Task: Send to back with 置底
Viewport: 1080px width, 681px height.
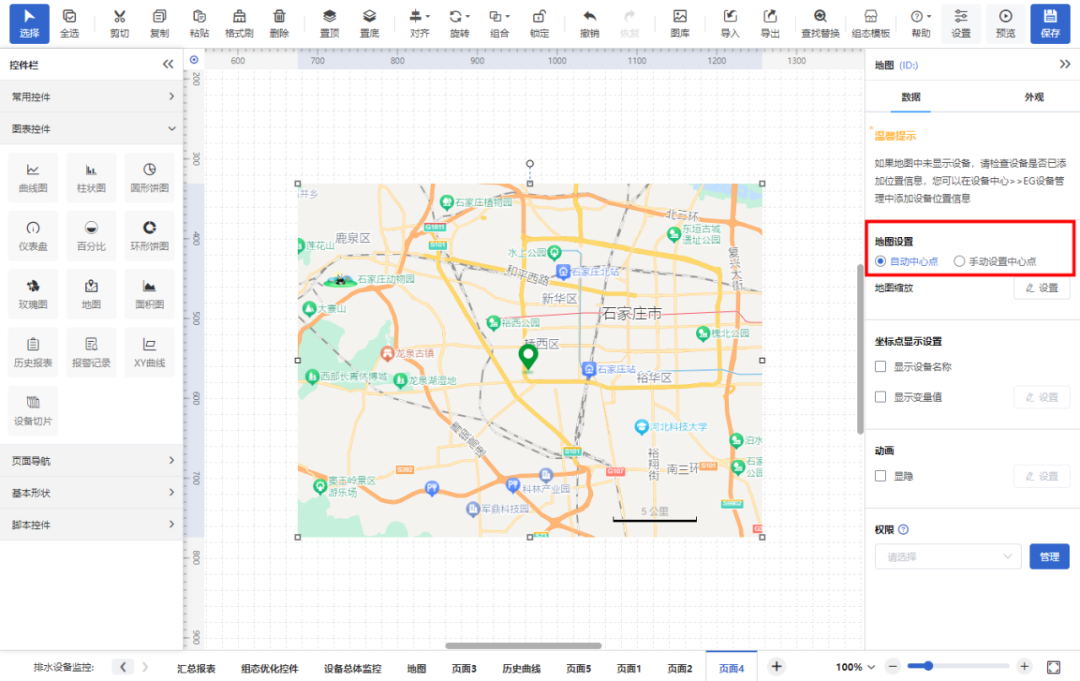Action: (x=369, y=23)
